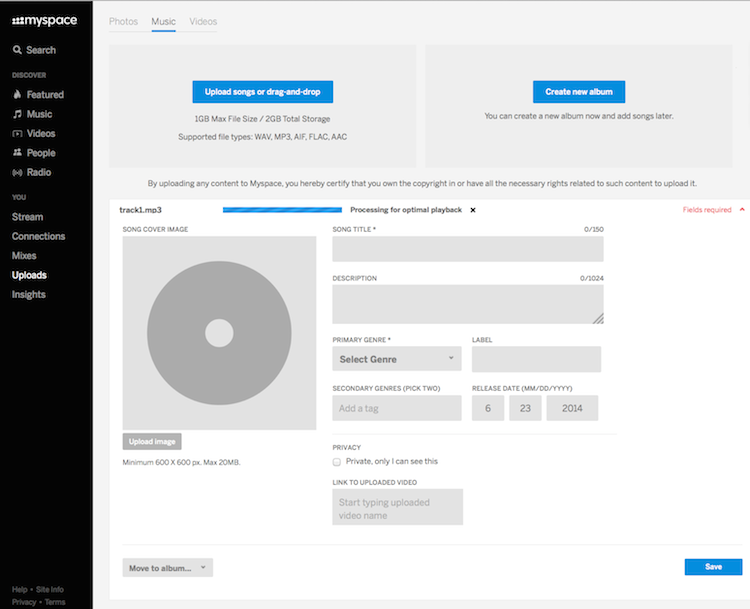Click Upload songs or drag-and-drop button
Image resolution: width=750 pixels, height=609 pixels.
click(263, 92)
